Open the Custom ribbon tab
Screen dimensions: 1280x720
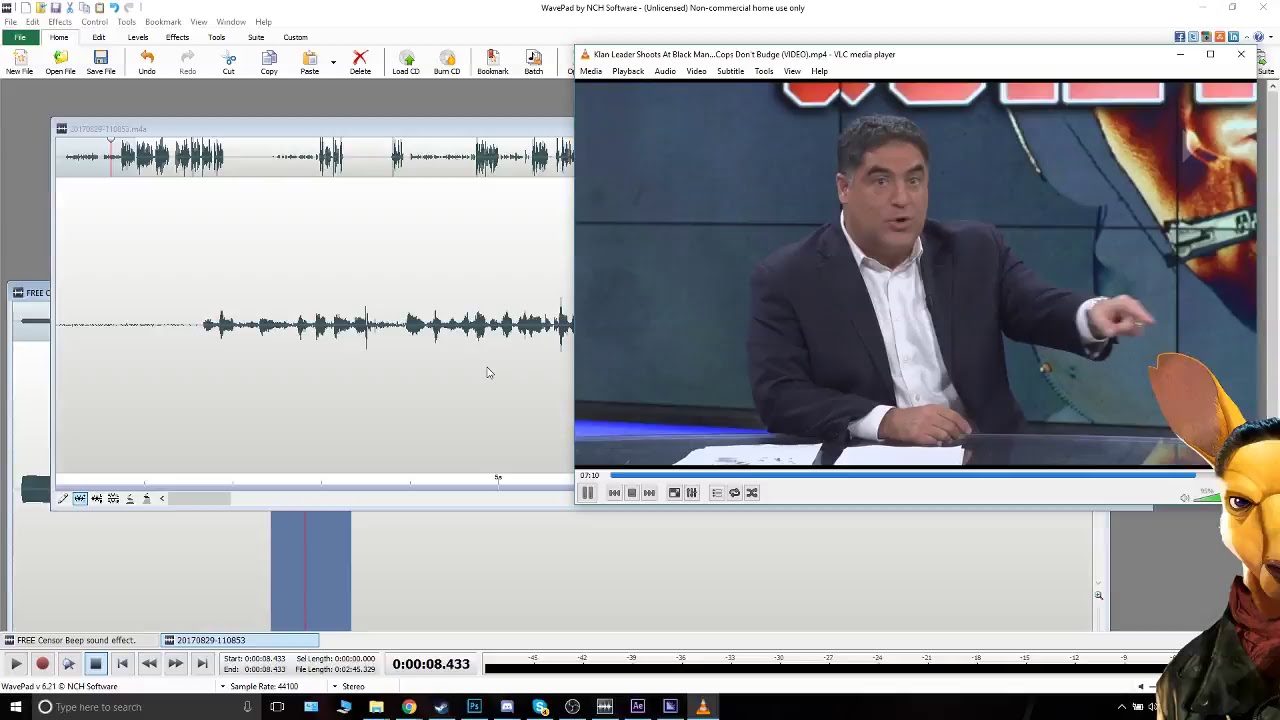click(295, 37)
